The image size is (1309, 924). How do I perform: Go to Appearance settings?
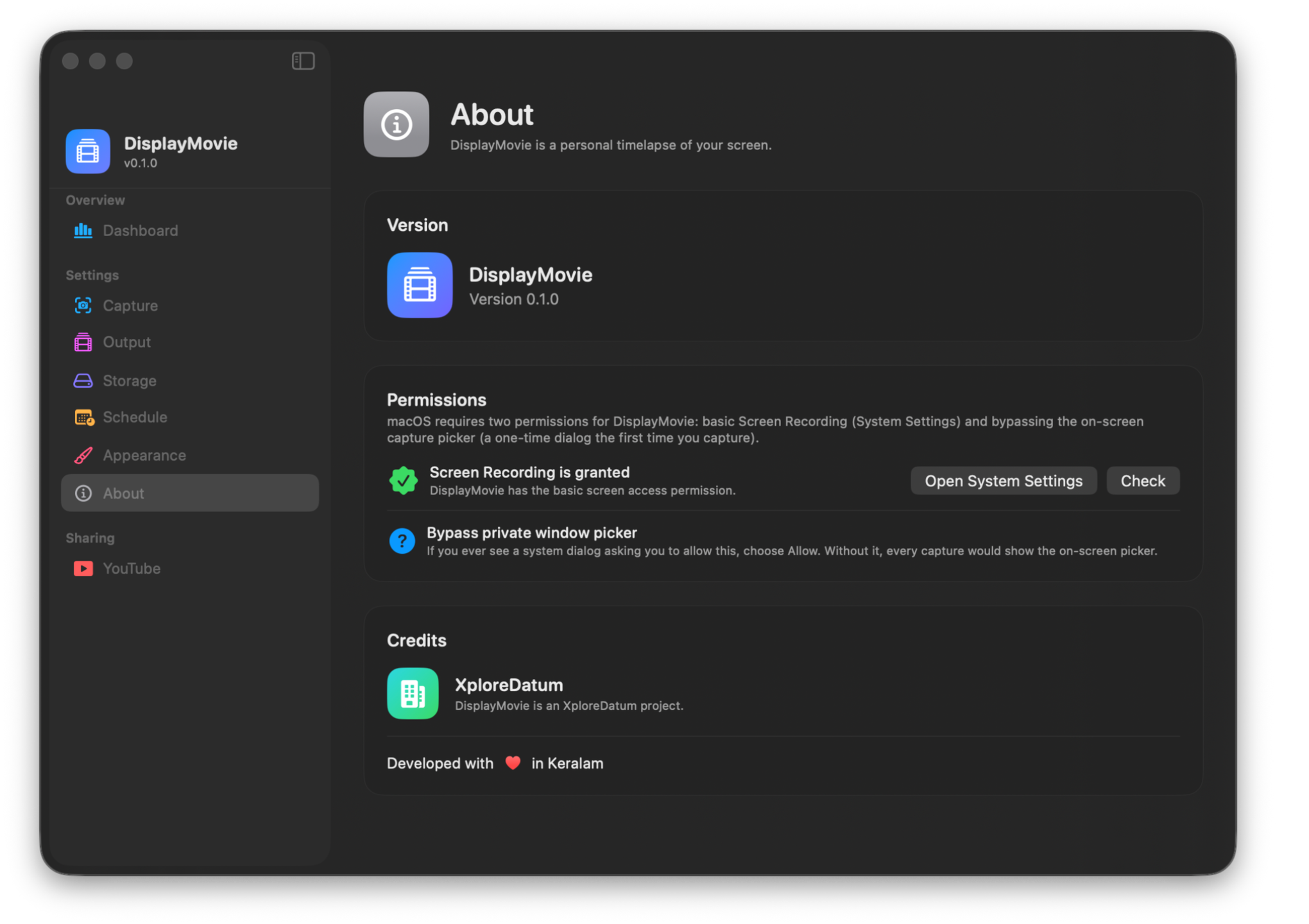coord(190,455)
